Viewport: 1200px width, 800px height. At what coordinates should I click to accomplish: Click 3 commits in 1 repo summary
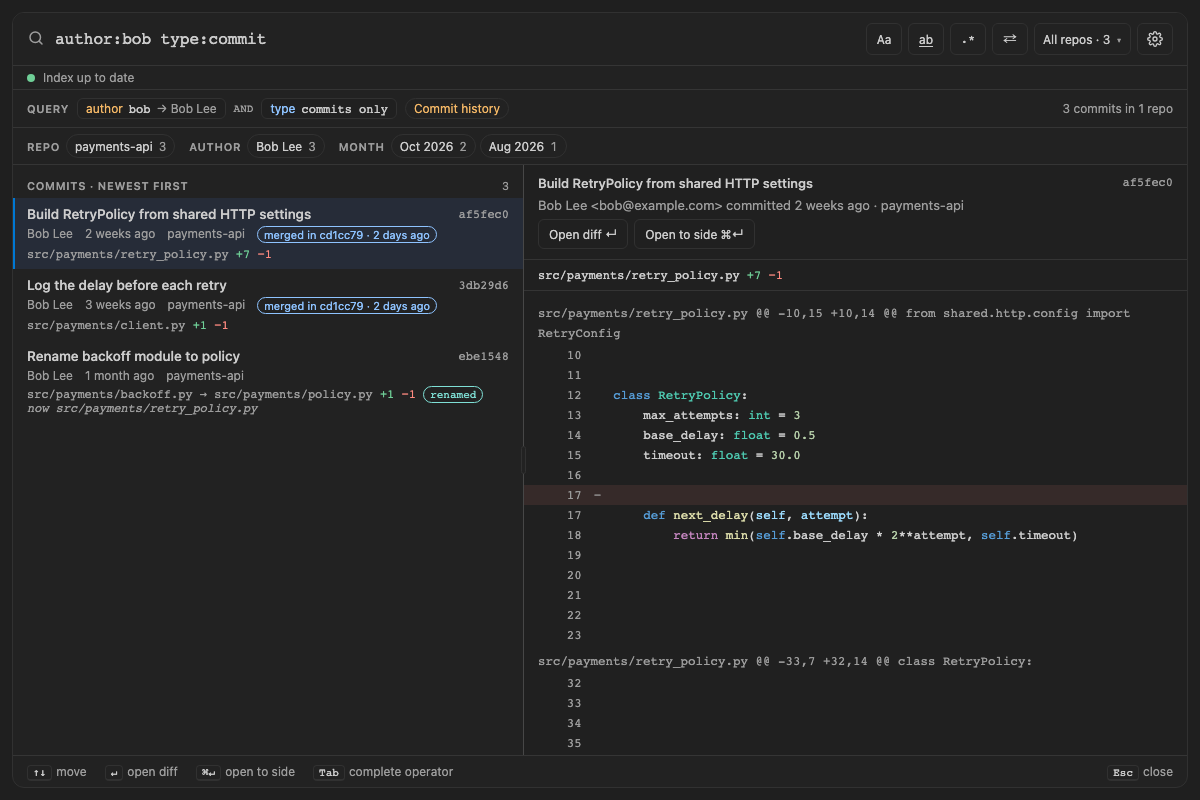(1118, 109)
